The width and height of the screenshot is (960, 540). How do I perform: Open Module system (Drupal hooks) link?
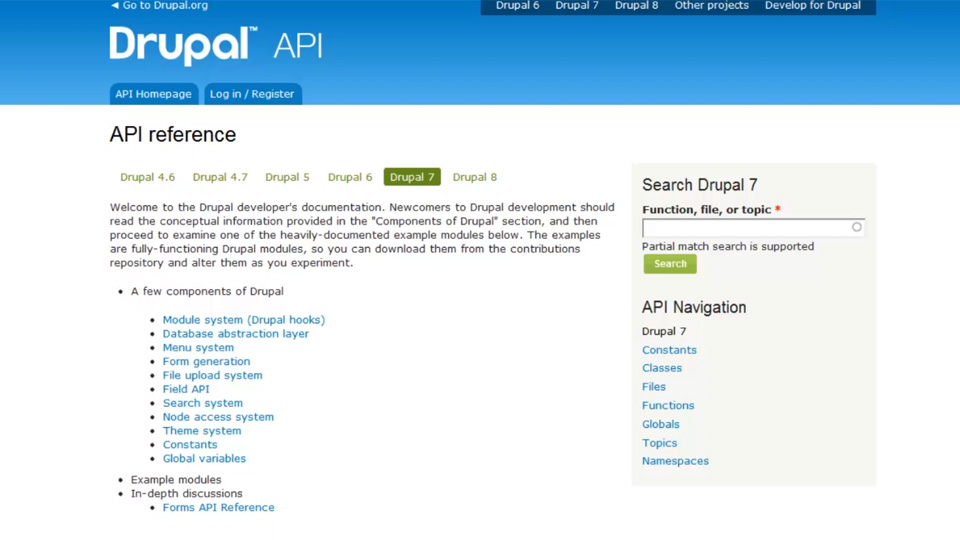(x=244, y=320)
